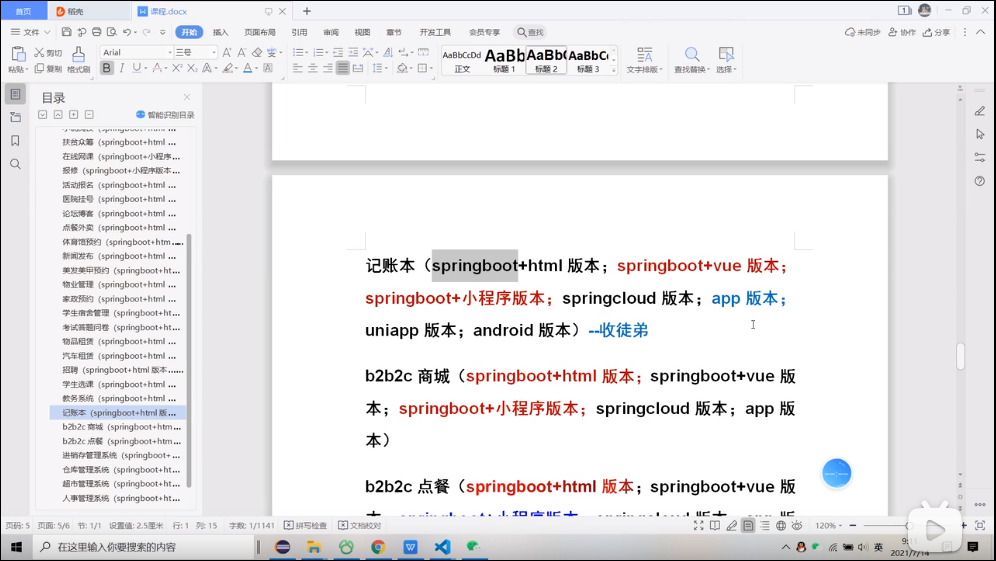Open line spacing dropdown
Viewport: 996px width, 561px height.
[x=386, y=68]
